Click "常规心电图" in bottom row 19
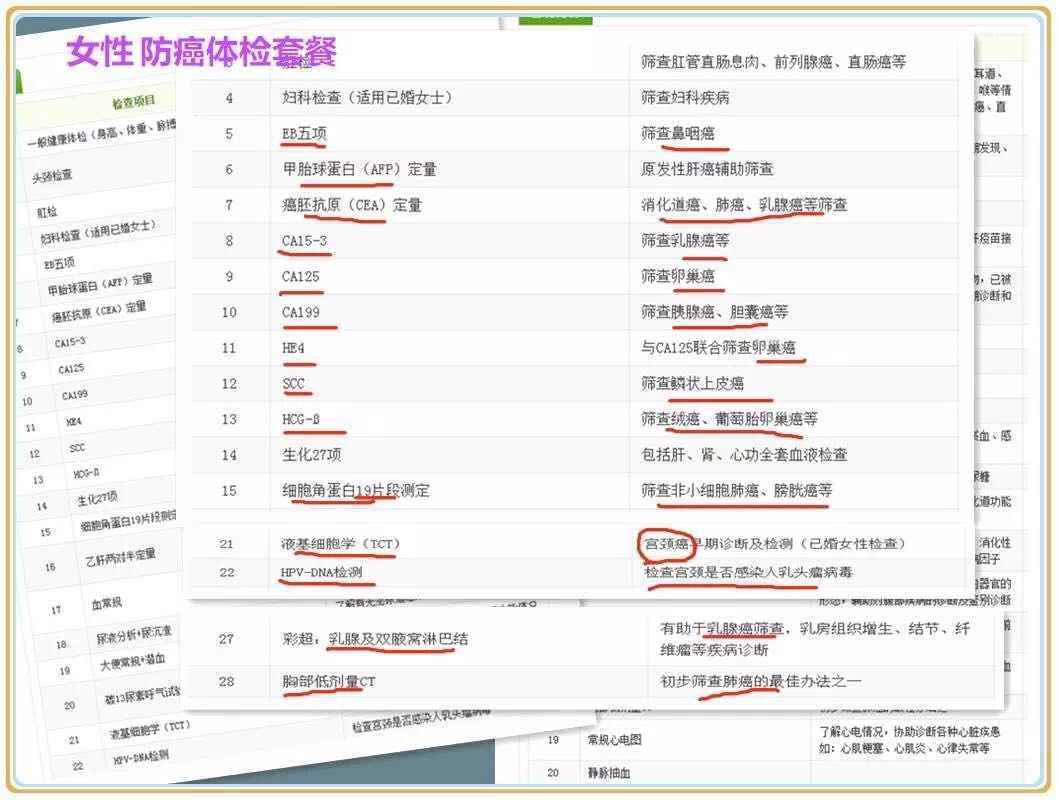This screenshot has width=1059, height=800. click(614, 741)
